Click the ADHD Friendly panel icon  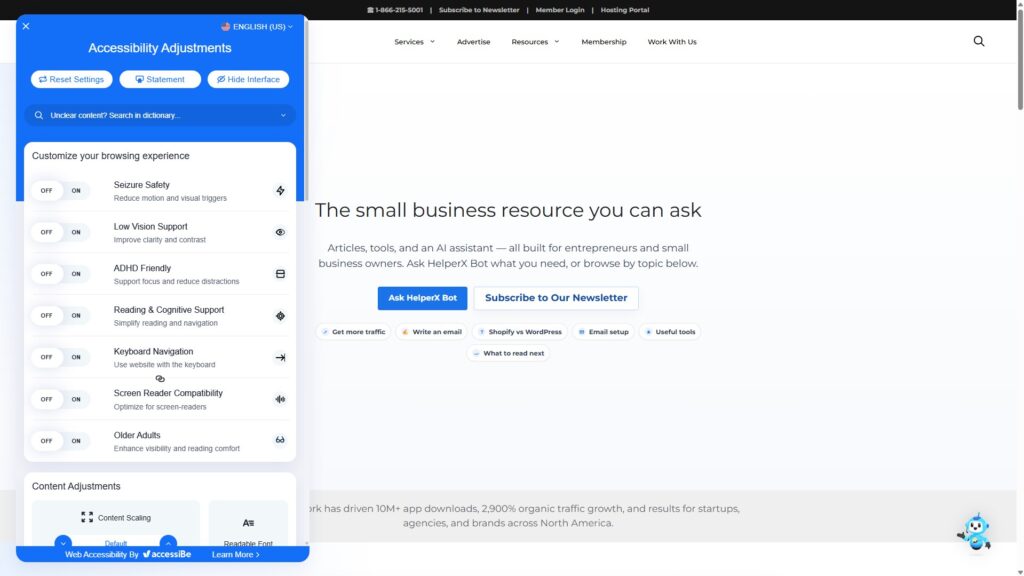click(280, 274)
